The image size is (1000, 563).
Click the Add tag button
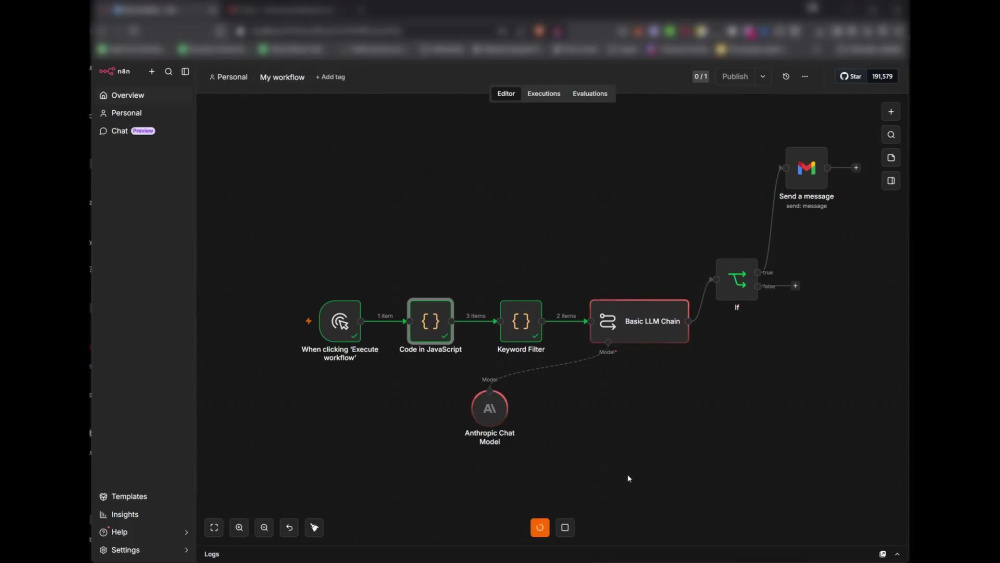click(330, 77)
